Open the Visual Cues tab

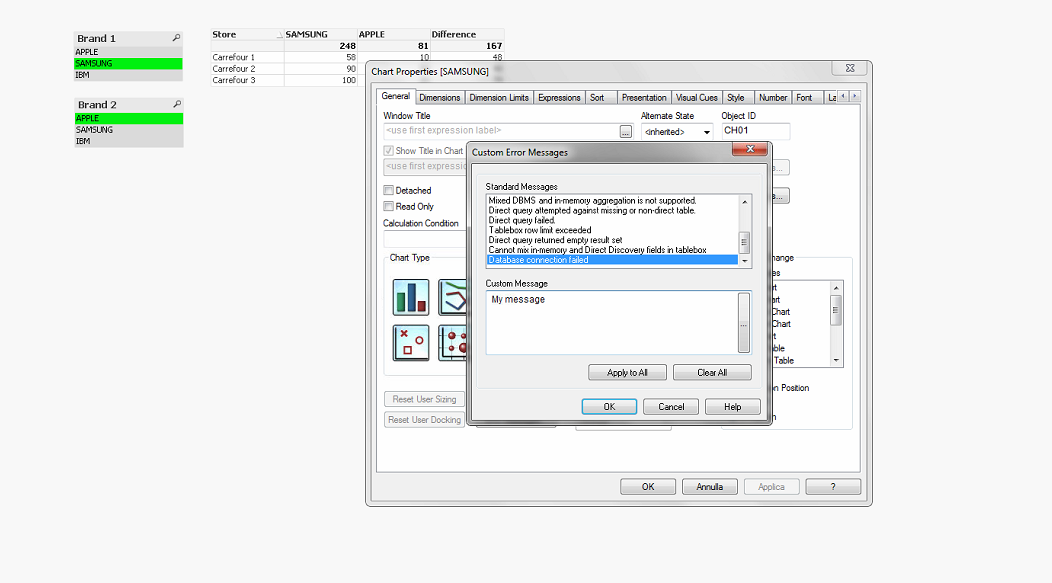696,97
